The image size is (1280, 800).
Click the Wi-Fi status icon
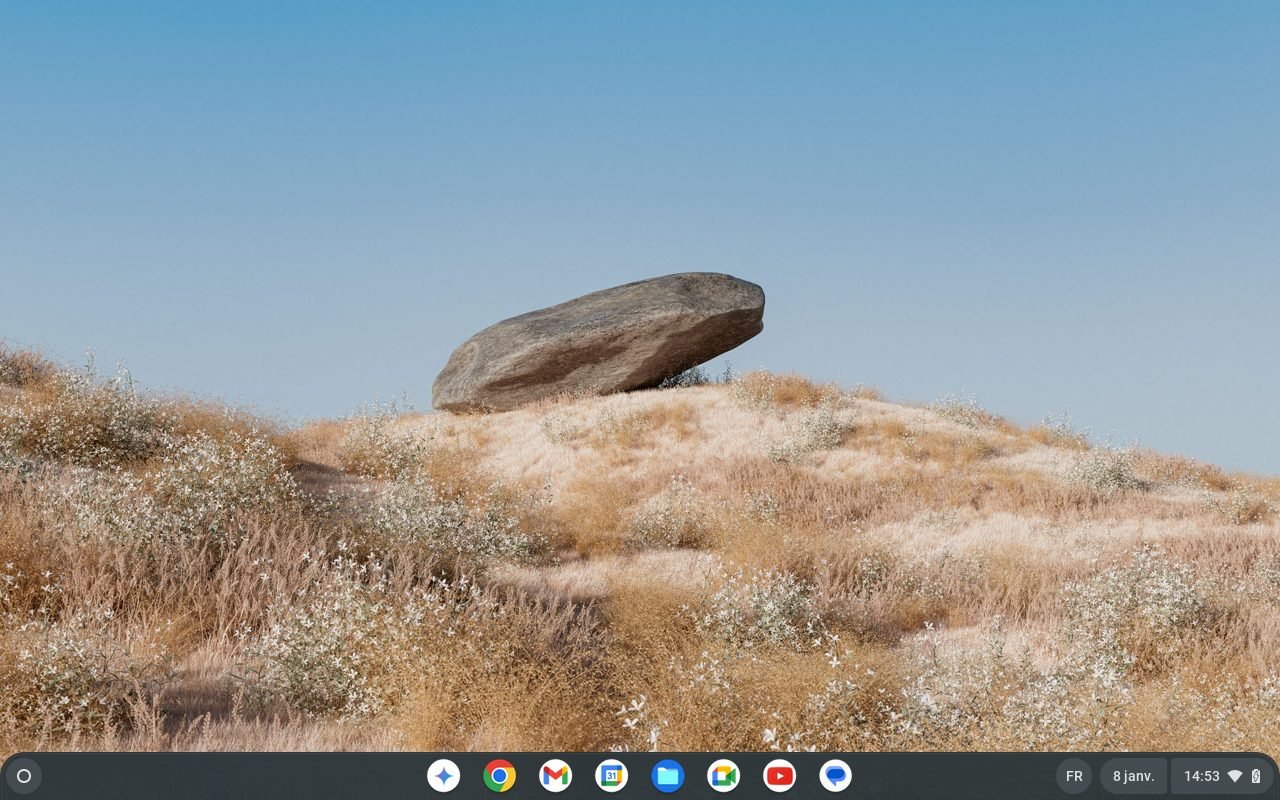[1235, 776]
